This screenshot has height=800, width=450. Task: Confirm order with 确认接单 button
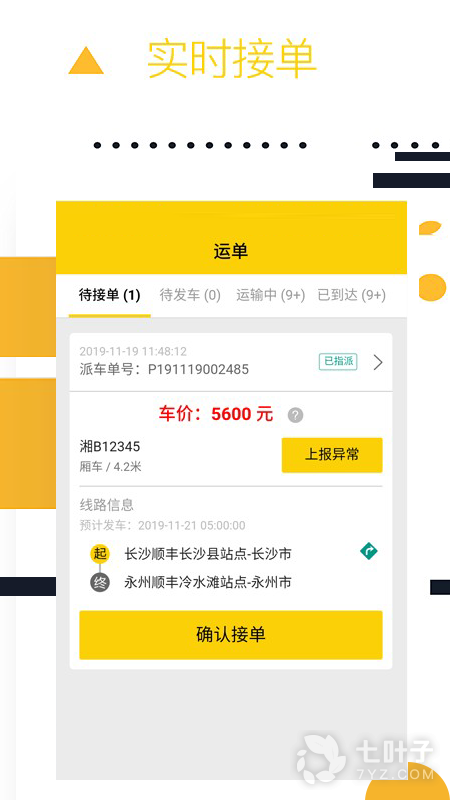[x=231, y=635]
